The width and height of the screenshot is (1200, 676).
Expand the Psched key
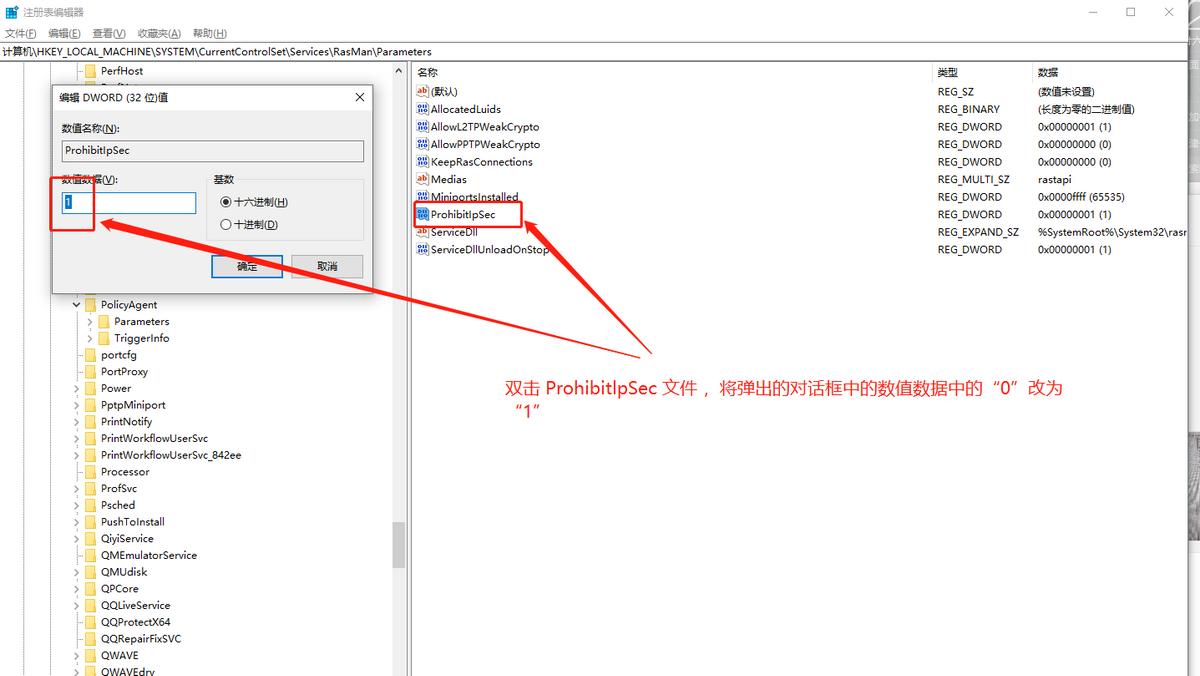point(77,505)
